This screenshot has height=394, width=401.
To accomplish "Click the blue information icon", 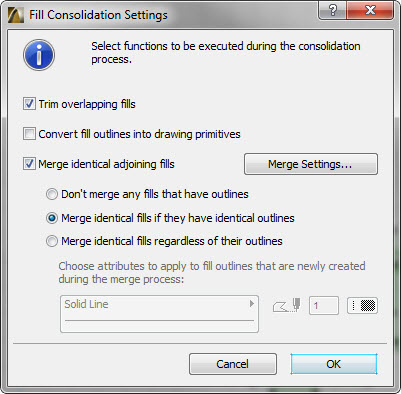I will tap(39, 55).
